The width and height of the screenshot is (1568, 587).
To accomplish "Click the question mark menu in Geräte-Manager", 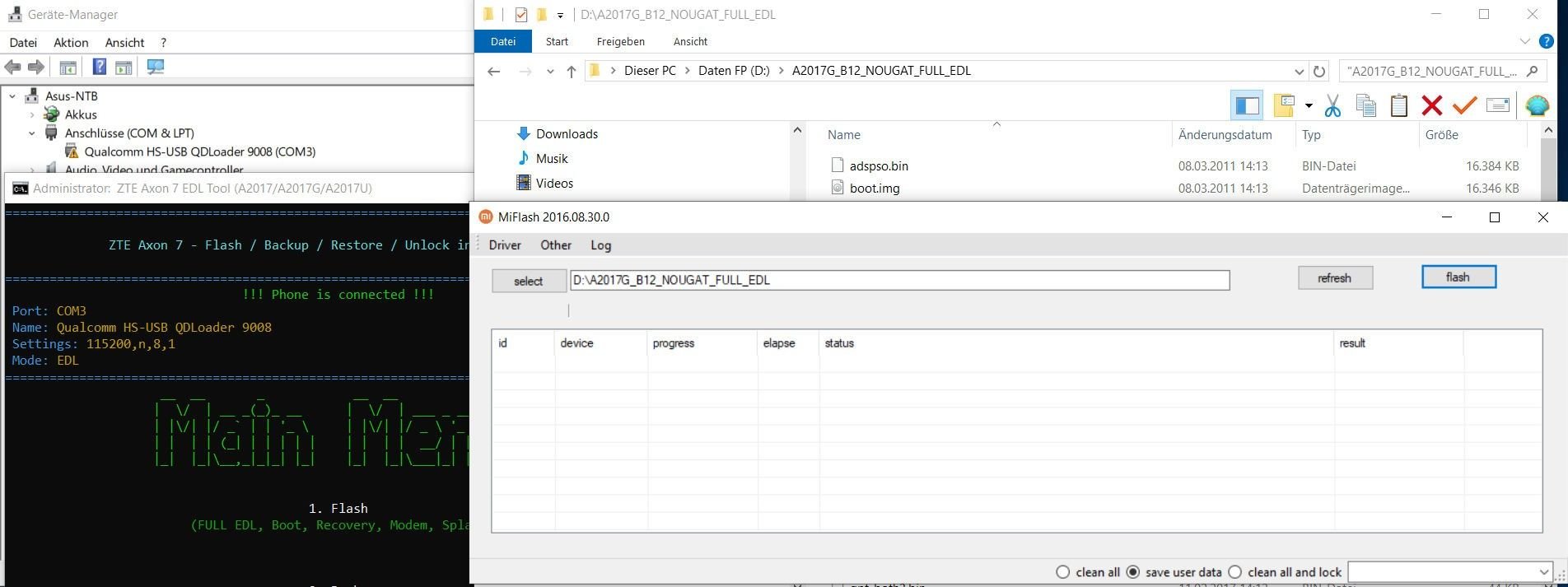I will click(x=163, y=43).
